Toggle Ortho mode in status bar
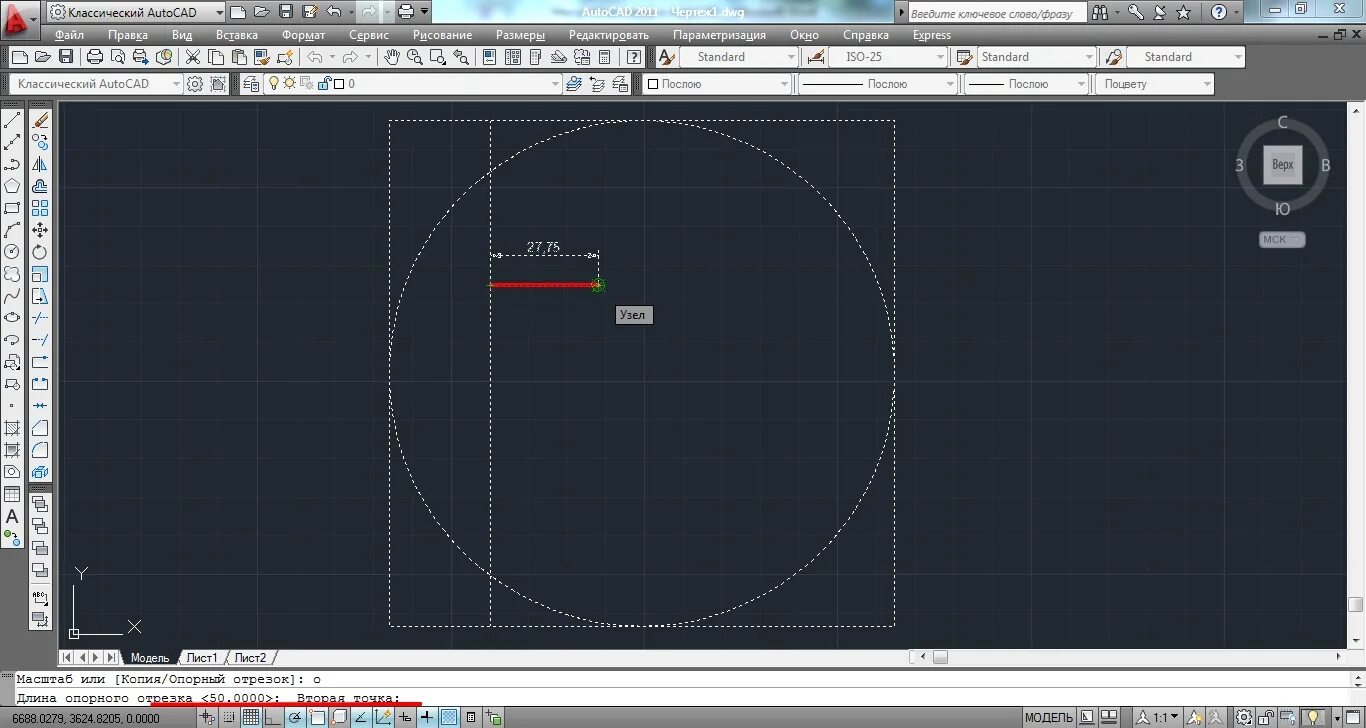Viewport: 1366px width, 728px height. tap(272, 717)
